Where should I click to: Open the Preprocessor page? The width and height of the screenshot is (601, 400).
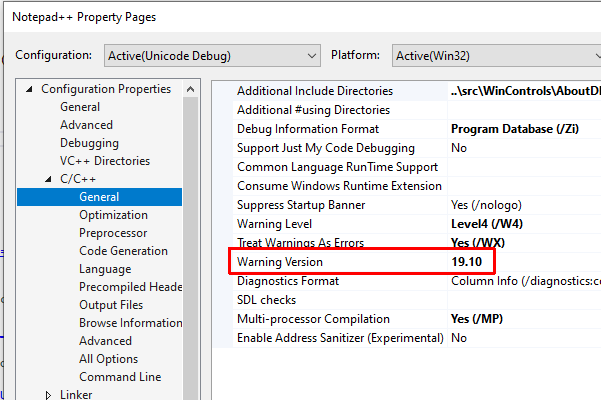(113, 233)
